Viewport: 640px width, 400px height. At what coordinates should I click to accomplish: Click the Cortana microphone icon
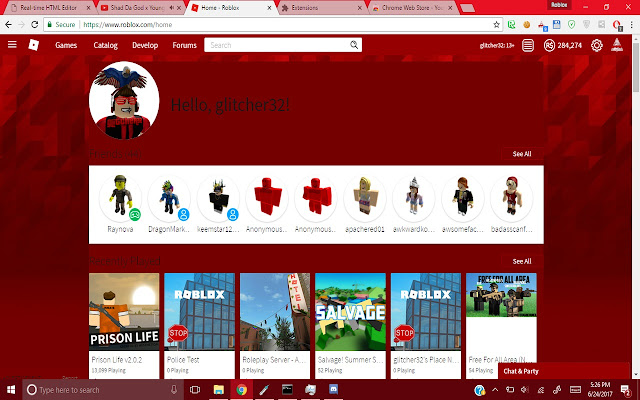pyautogui.click(x=174, y=390)
